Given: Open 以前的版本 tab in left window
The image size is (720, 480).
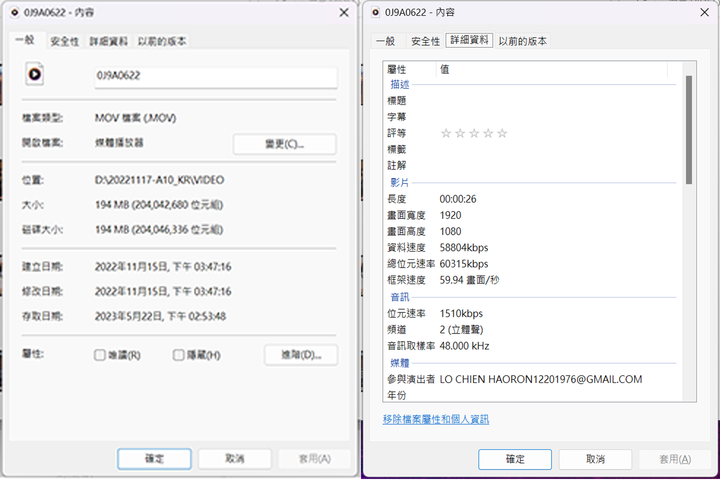Looking at the screenshot, I should click(162, 41).
